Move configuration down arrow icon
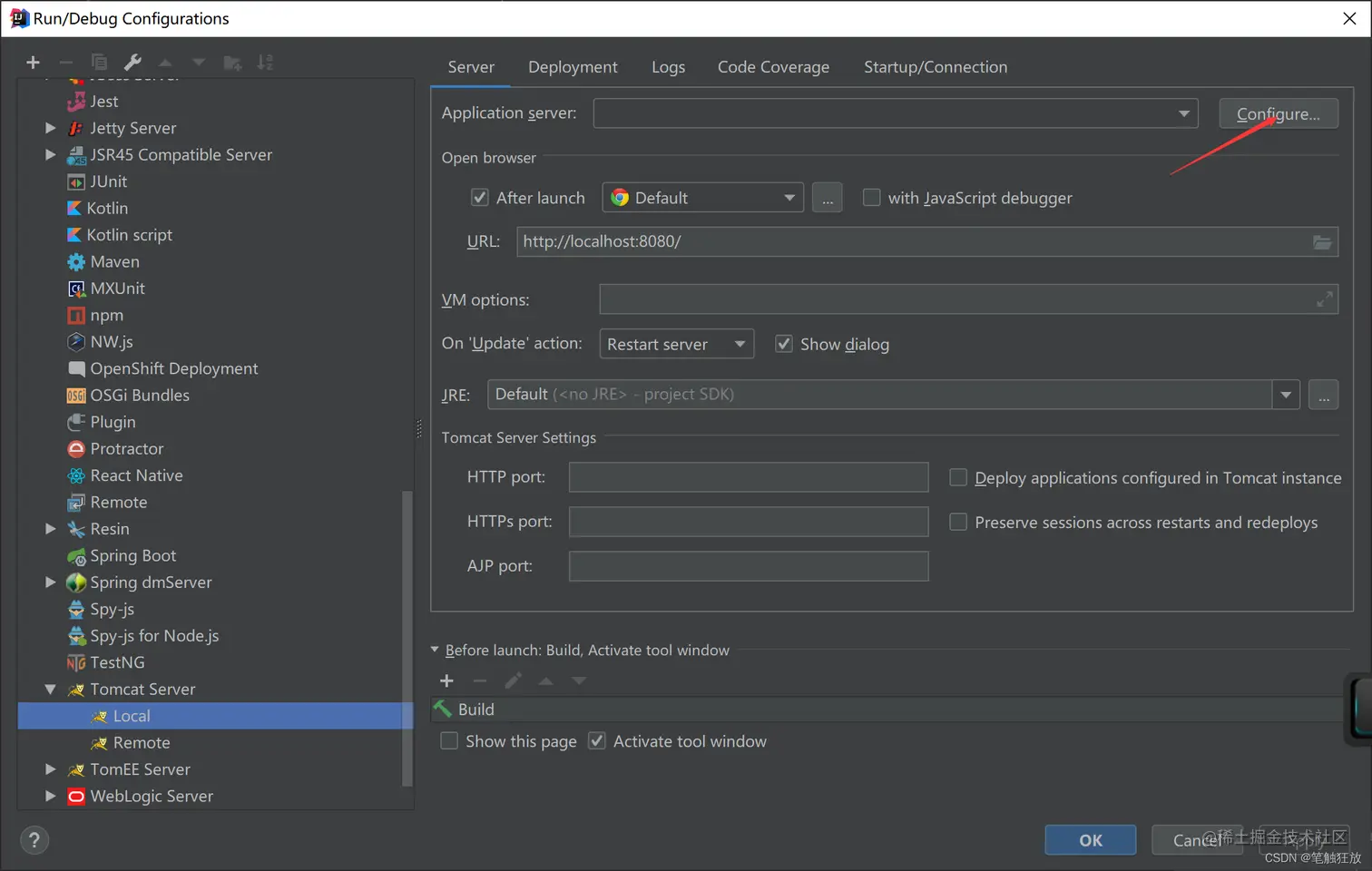The width and height of the screenshot is (1372, 871). [199, 63]
